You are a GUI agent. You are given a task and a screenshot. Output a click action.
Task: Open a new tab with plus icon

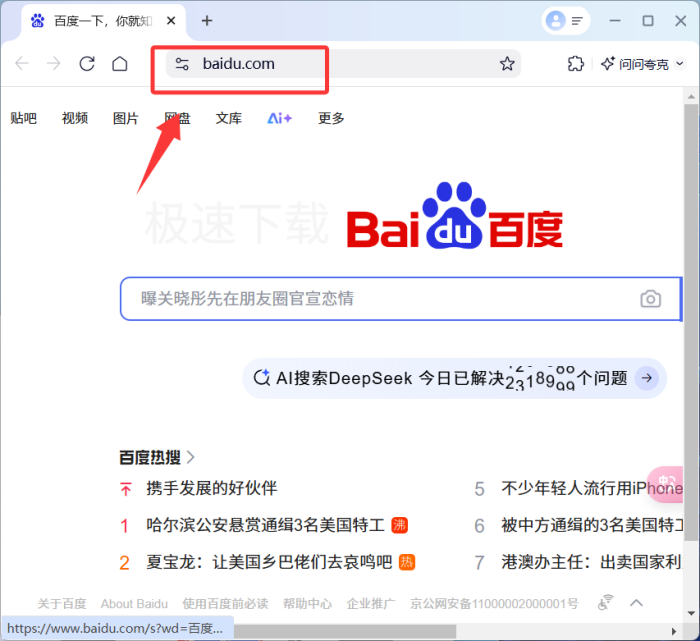click(207, 20)
